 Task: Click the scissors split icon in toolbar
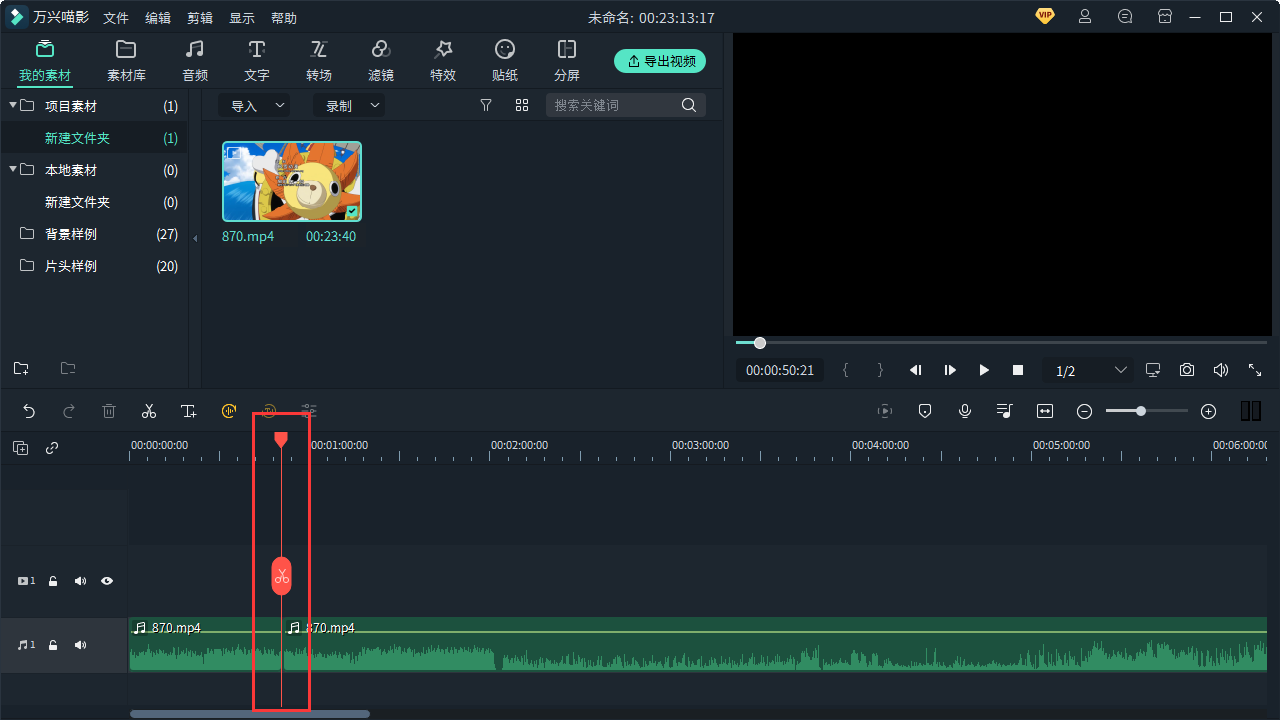149,411
